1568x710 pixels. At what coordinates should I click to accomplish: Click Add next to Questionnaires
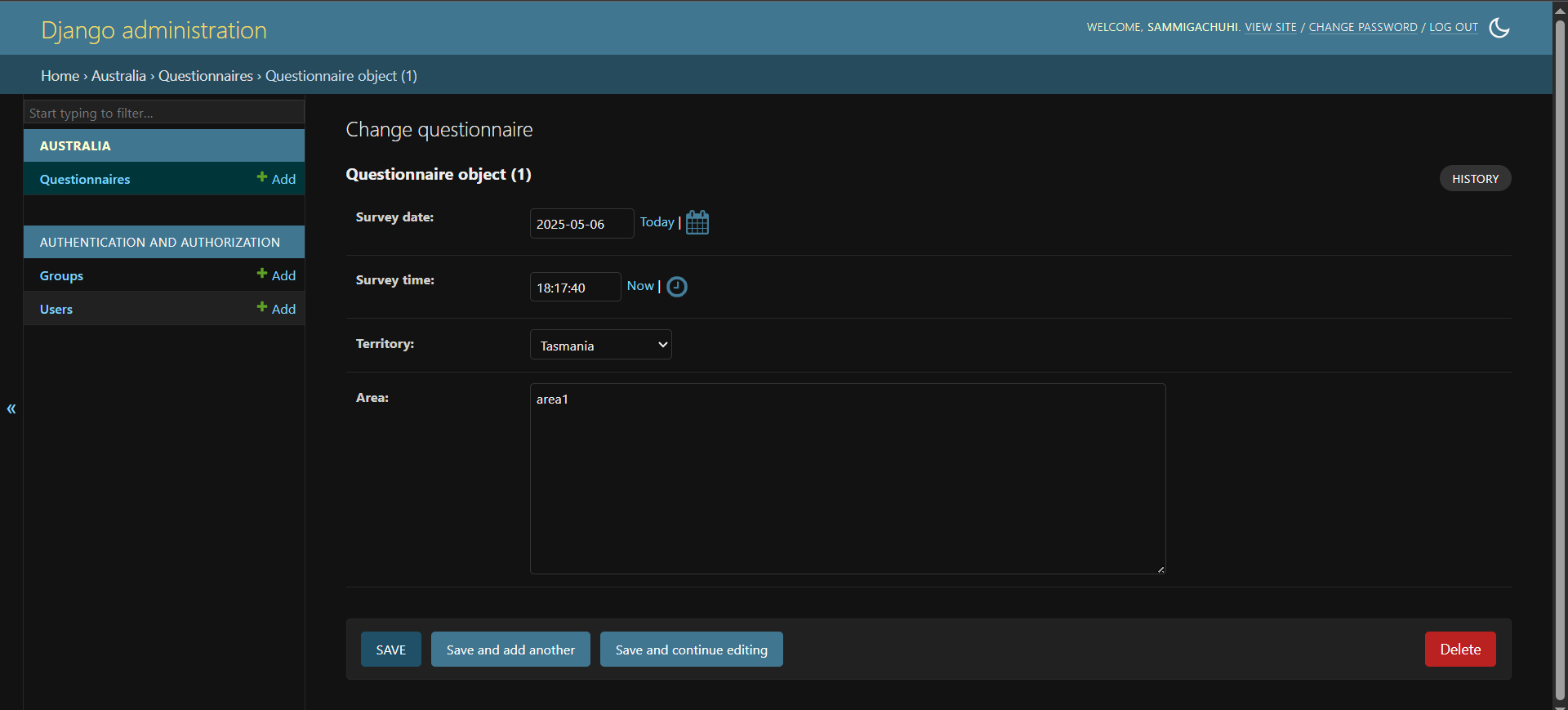pyautogui.click(x=277, y=179)
